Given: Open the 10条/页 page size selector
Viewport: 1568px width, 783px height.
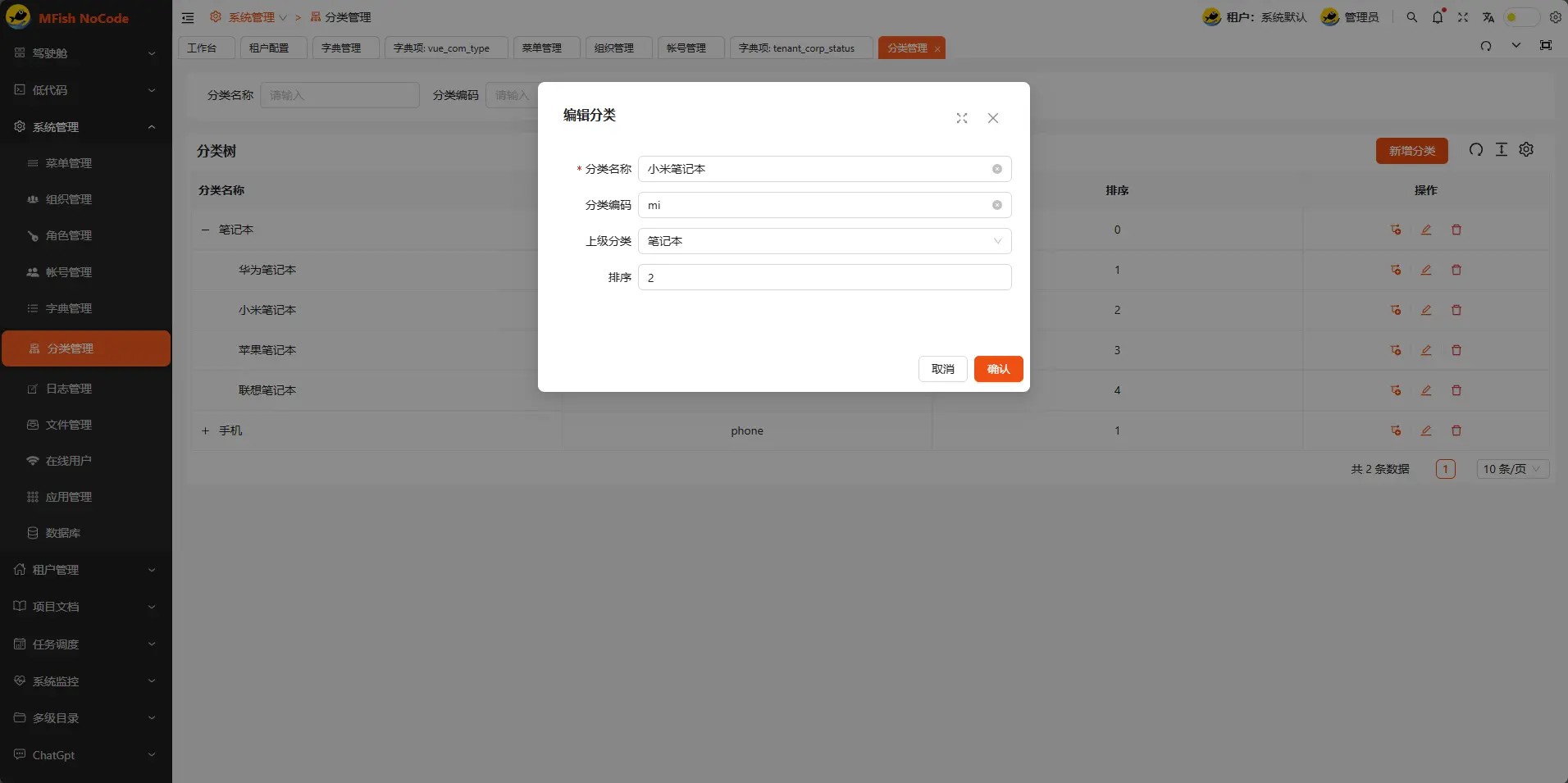Looking at the screenshot, I should (x=1511, y=468).
